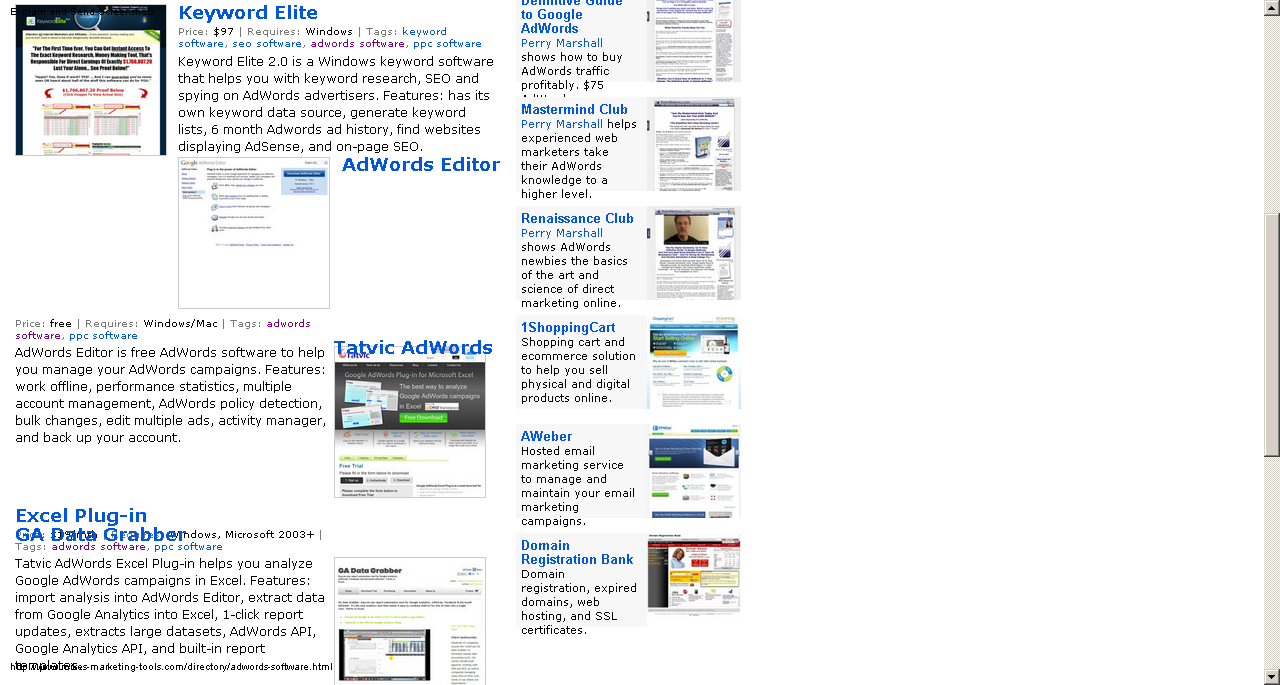
Task: Click the AWeber thumbnail image
Action: click(695, 471)
